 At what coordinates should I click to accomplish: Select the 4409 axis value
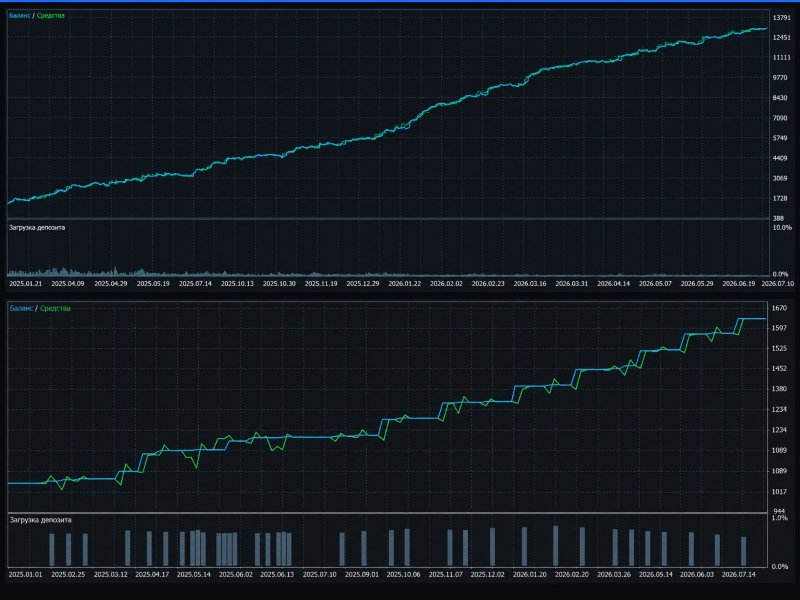click(780, 158)
